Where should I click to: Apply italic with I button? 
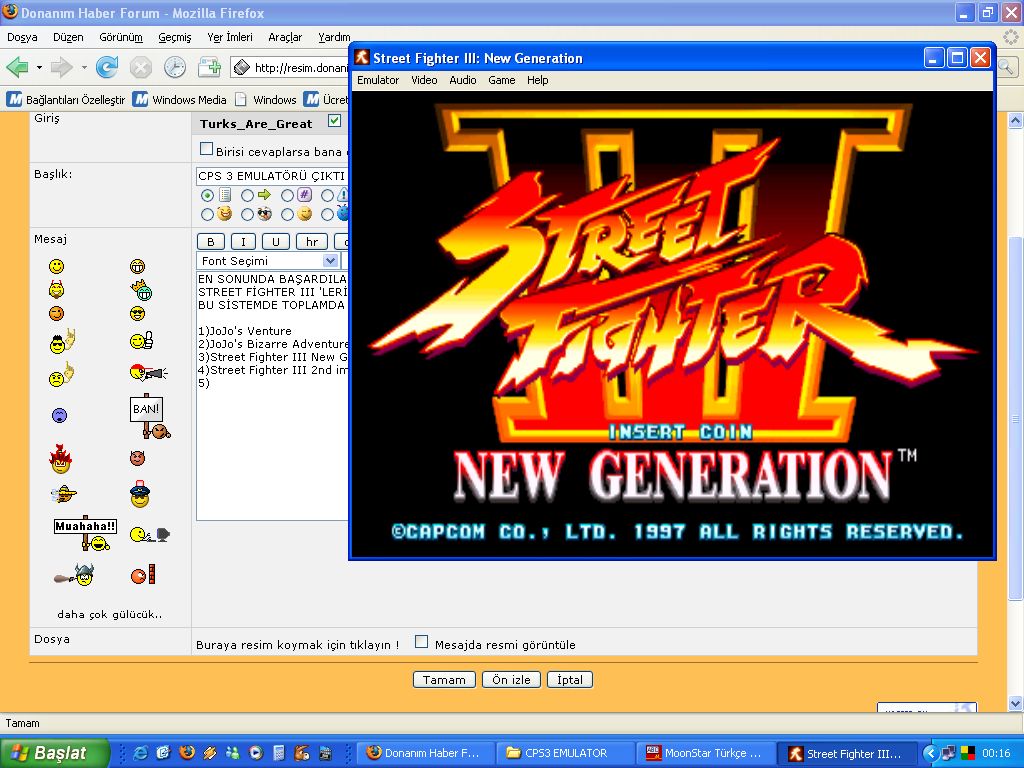tap(243, 242)
